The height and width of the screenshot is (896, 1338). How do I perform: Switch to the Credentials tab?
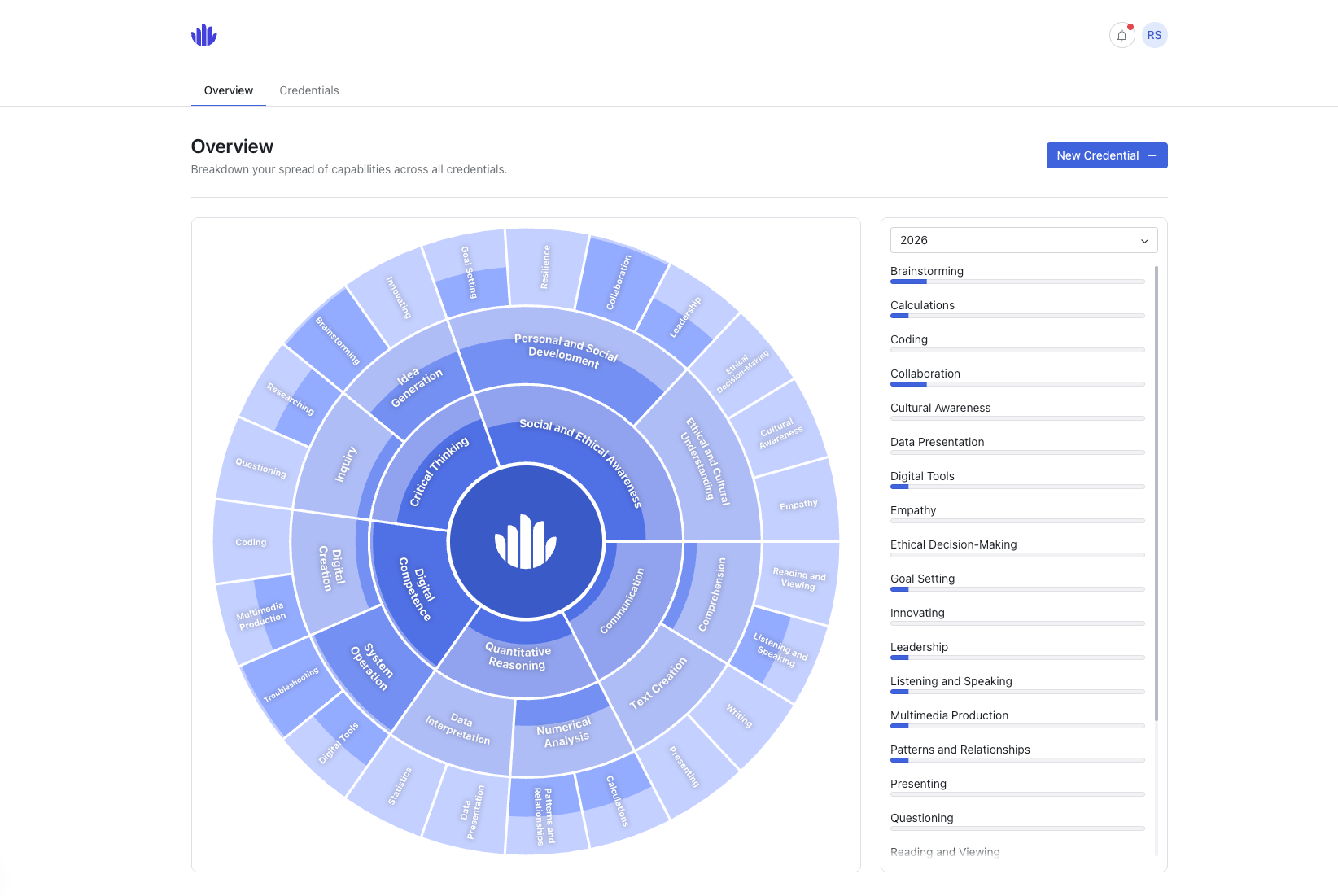coord(308,90)
